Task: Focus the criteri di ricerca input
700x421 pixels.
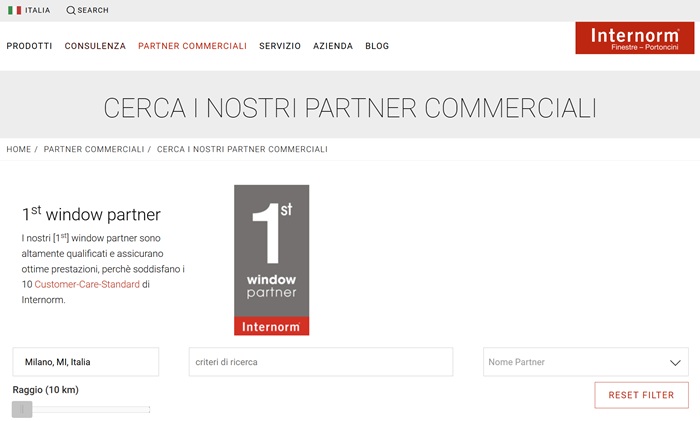Action: pyautogui.click(x=321, y=362)
